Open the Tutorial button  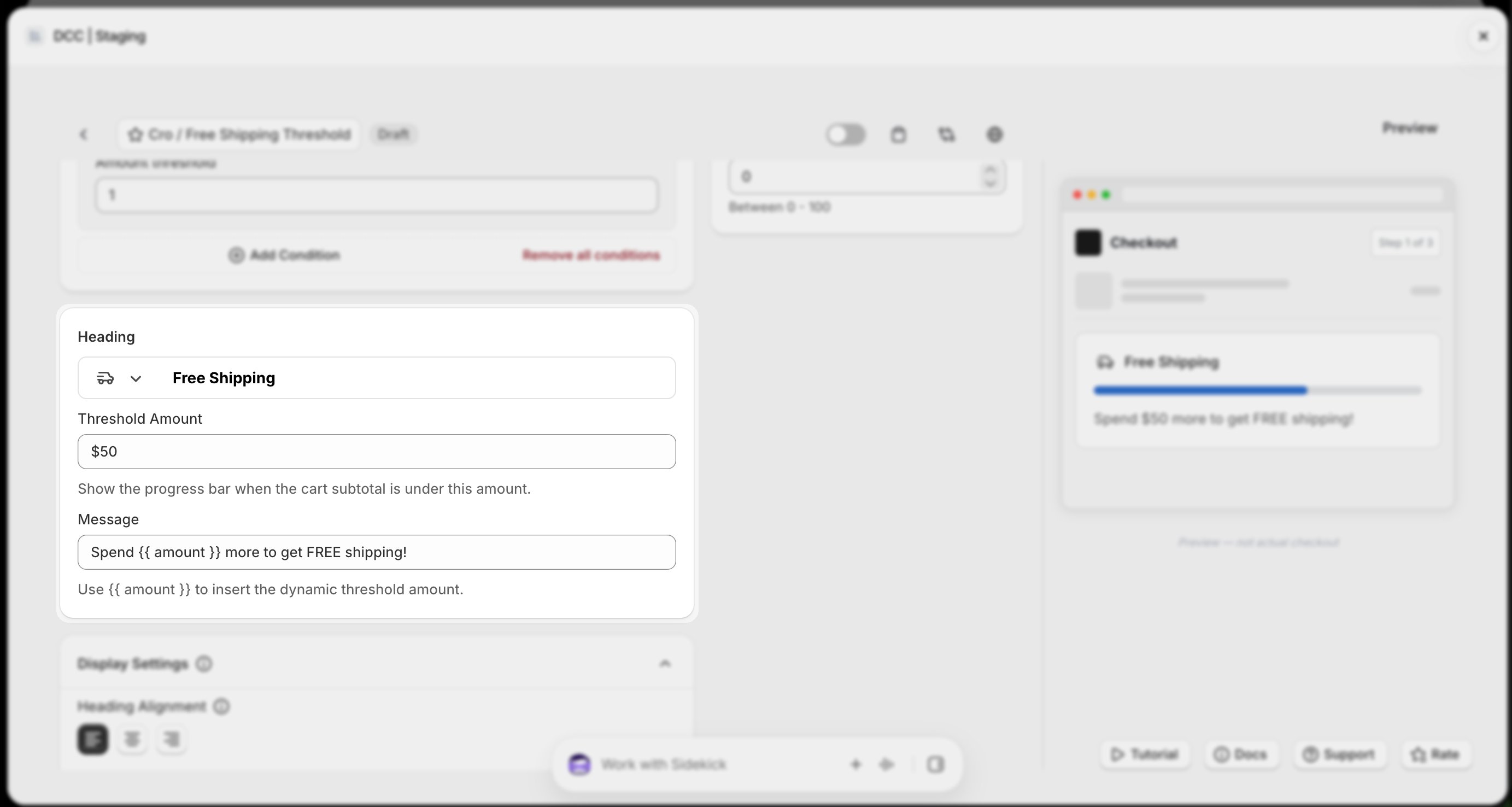tap(1145, 754)
